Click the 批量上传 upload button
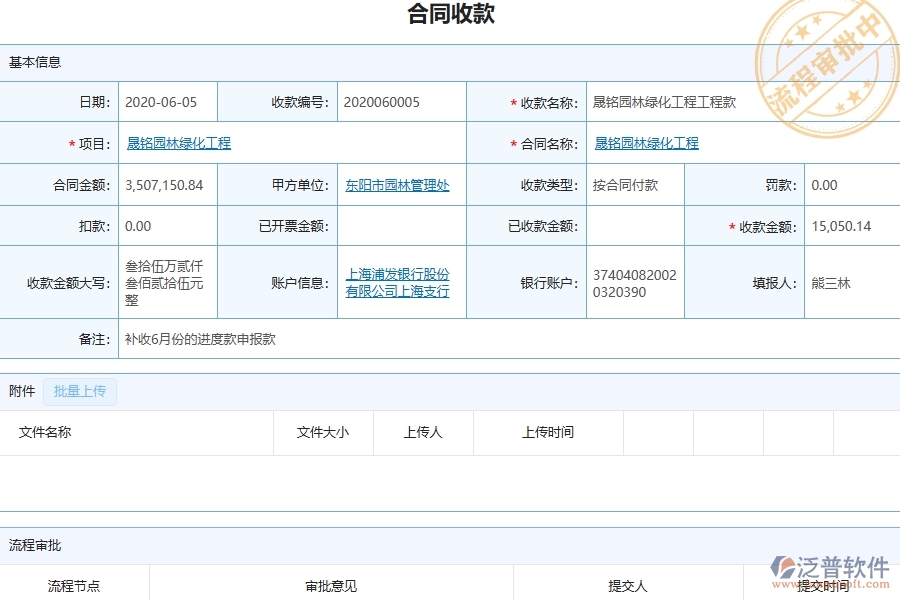The image size is (900, 600). 80,391
